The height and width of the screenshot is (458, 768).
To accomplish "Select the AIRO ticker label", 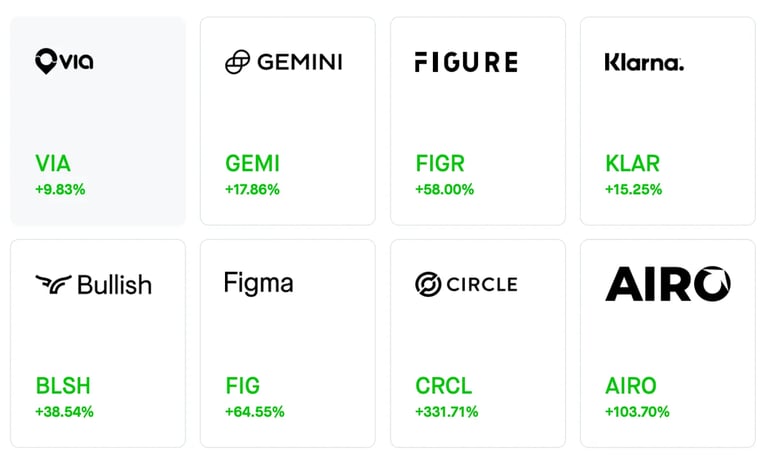I will [x=631, y=386].
